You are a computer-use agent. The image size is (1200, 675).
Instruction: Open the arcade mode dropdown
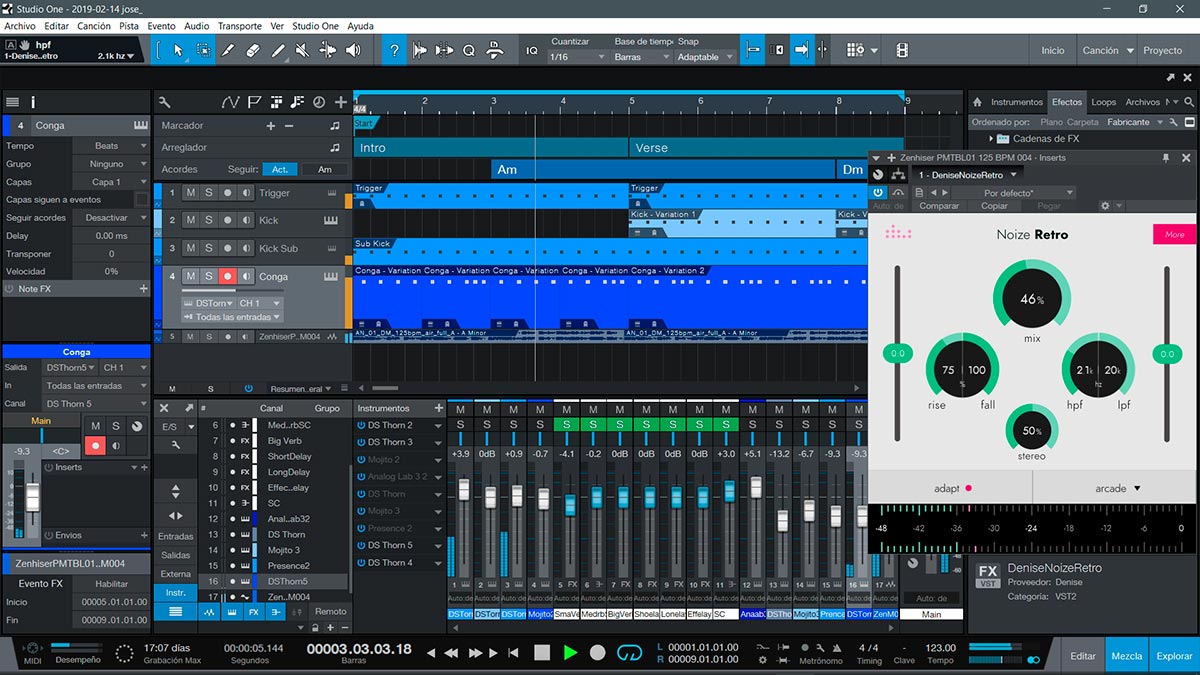pos(1117,488)
